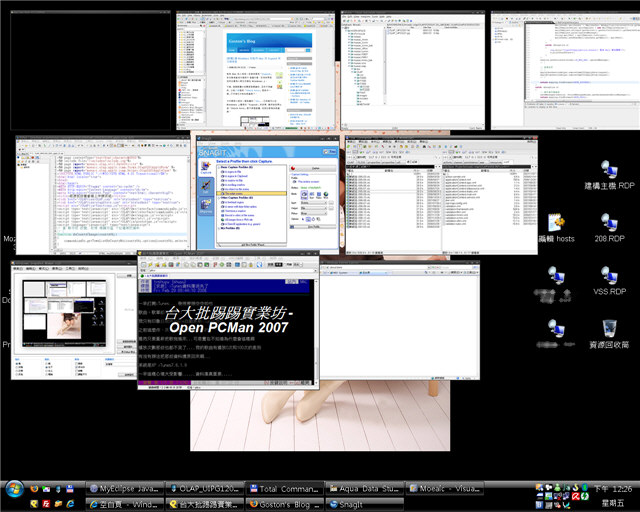The width and height of the screenshot is (640, 512).
Task: Collapse Other Capture Profiles group in SnagIt
Action: pos(218,198)
